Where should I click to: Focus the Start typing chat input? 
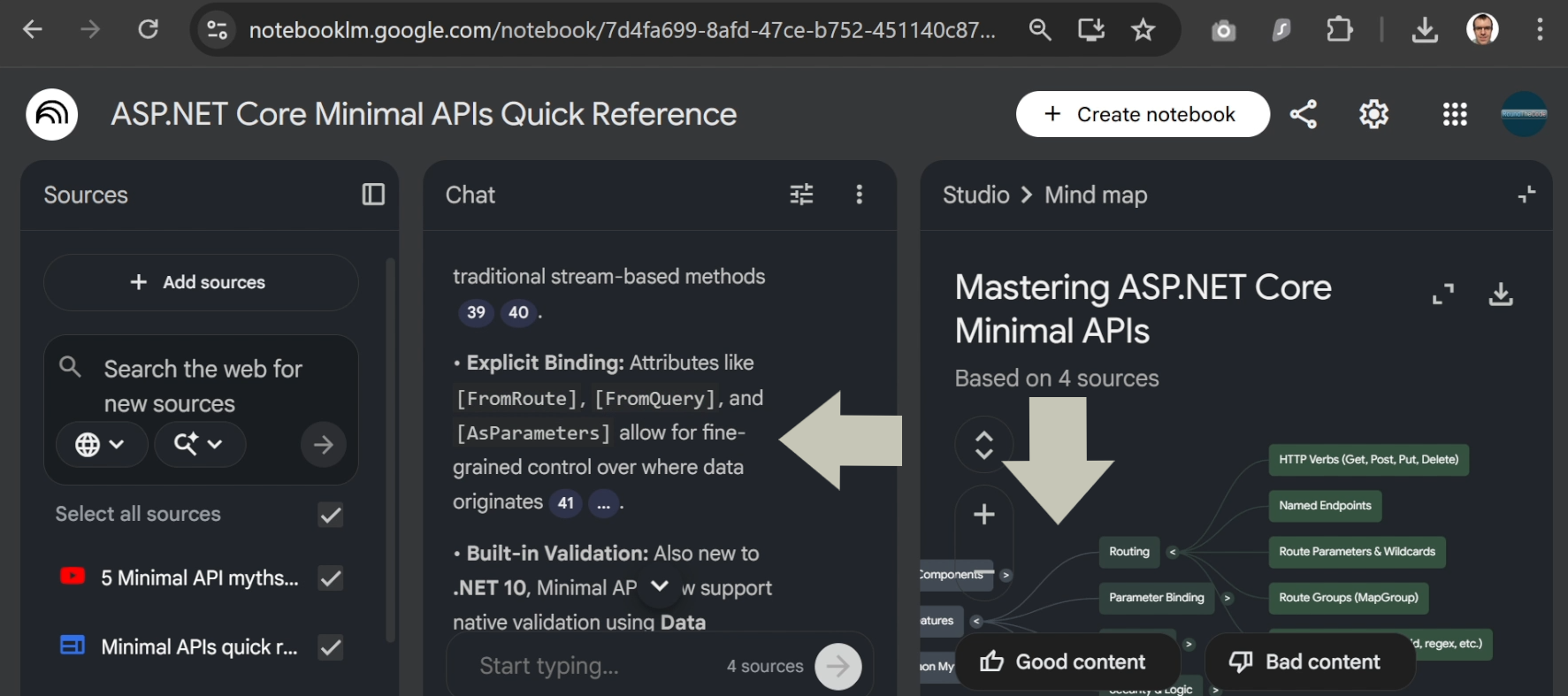tap(593, 666)
